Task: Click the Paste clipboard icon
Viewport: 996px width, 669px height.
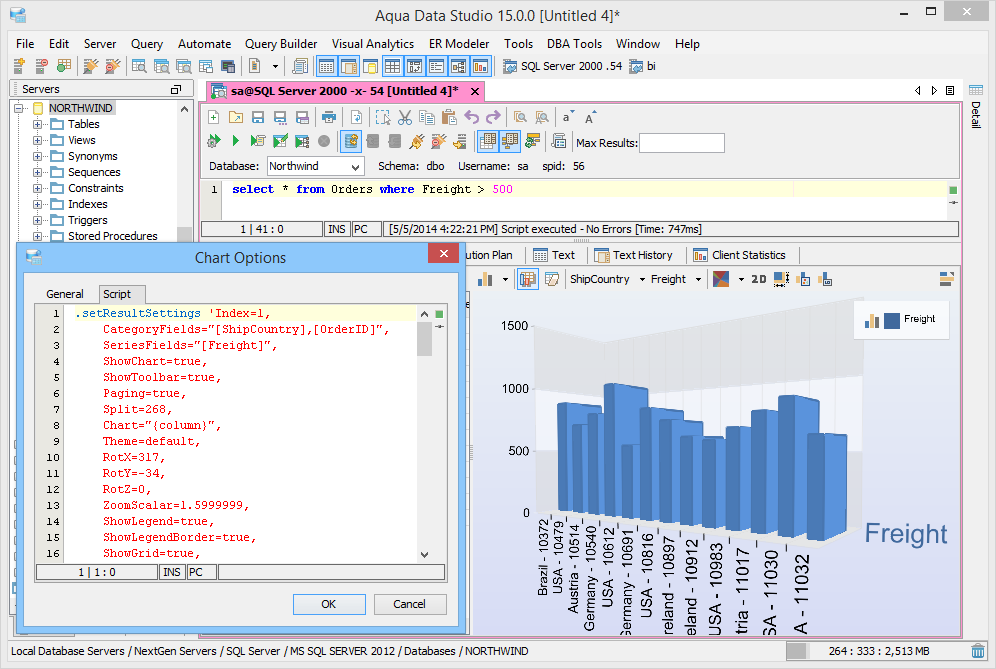Action: [x=449, y=118]
